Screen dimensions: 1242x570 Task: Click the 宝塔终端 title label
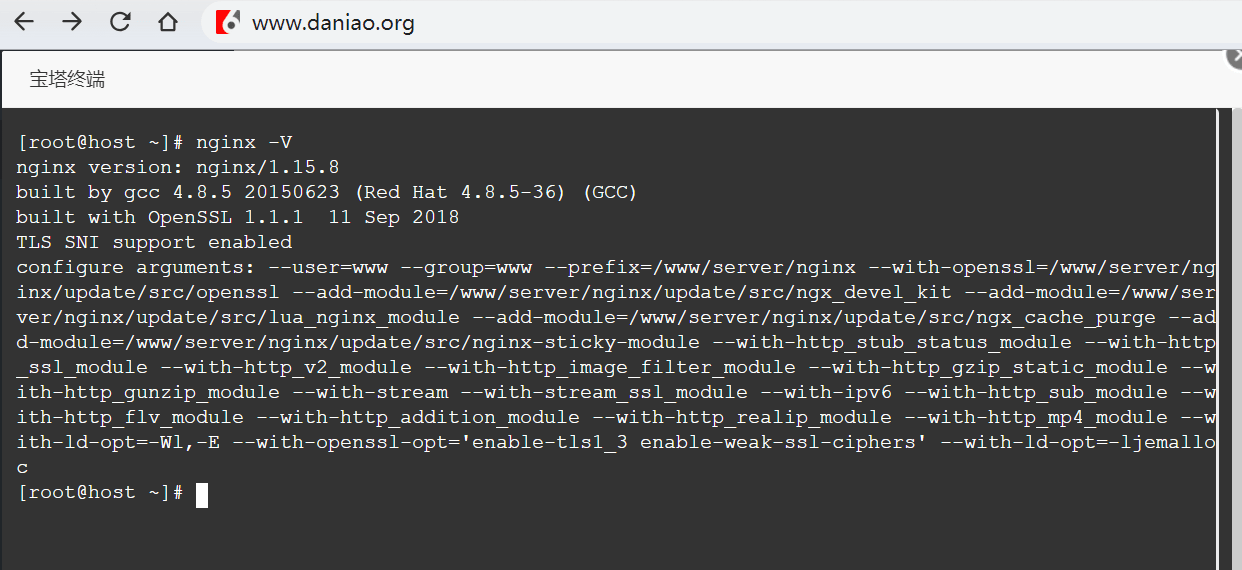pos(67,79)
